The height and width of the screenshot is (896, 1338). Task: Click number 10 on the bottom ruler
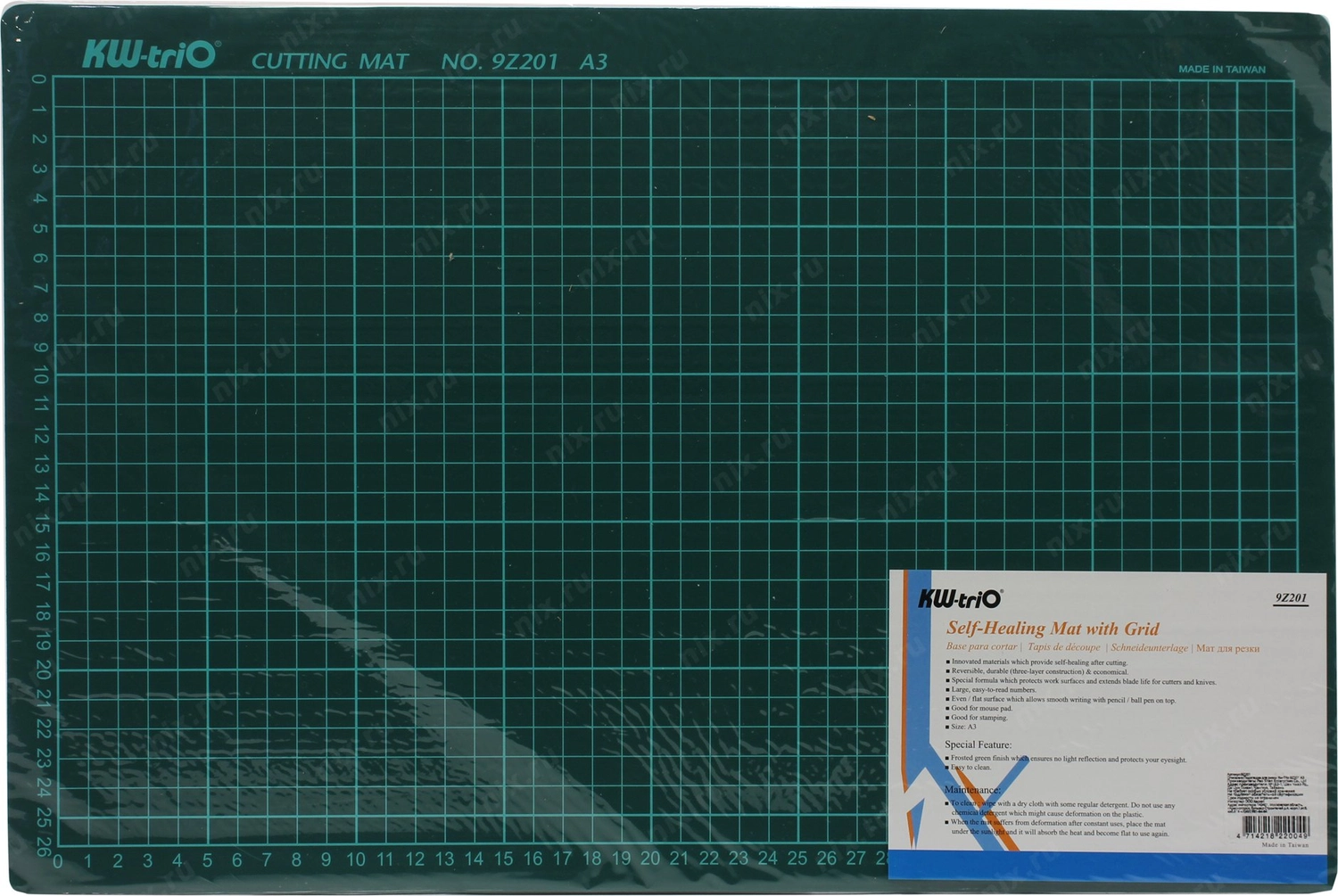coord(356,859)
